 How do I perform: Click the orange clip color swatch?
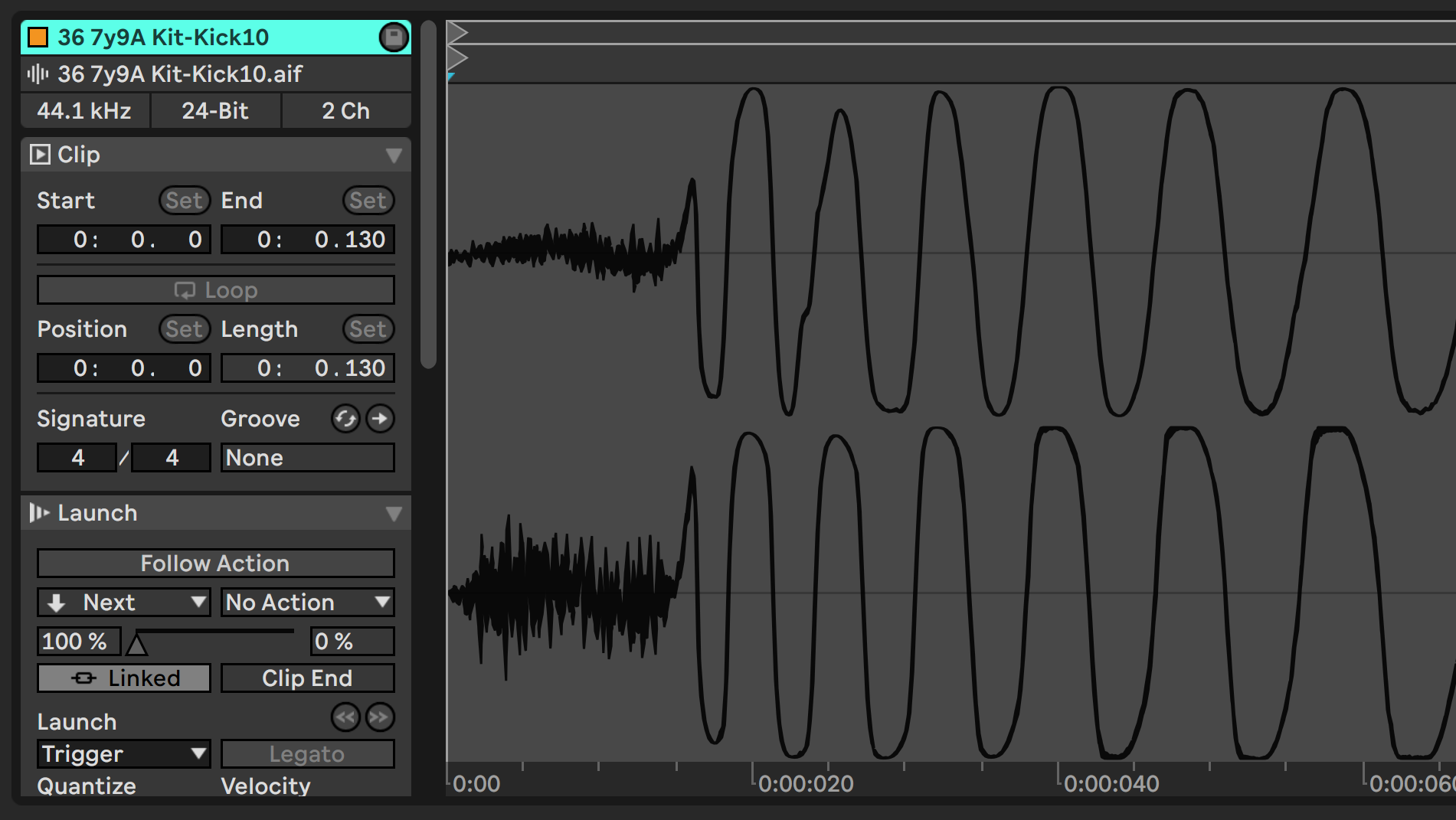(x=37, y=37)
